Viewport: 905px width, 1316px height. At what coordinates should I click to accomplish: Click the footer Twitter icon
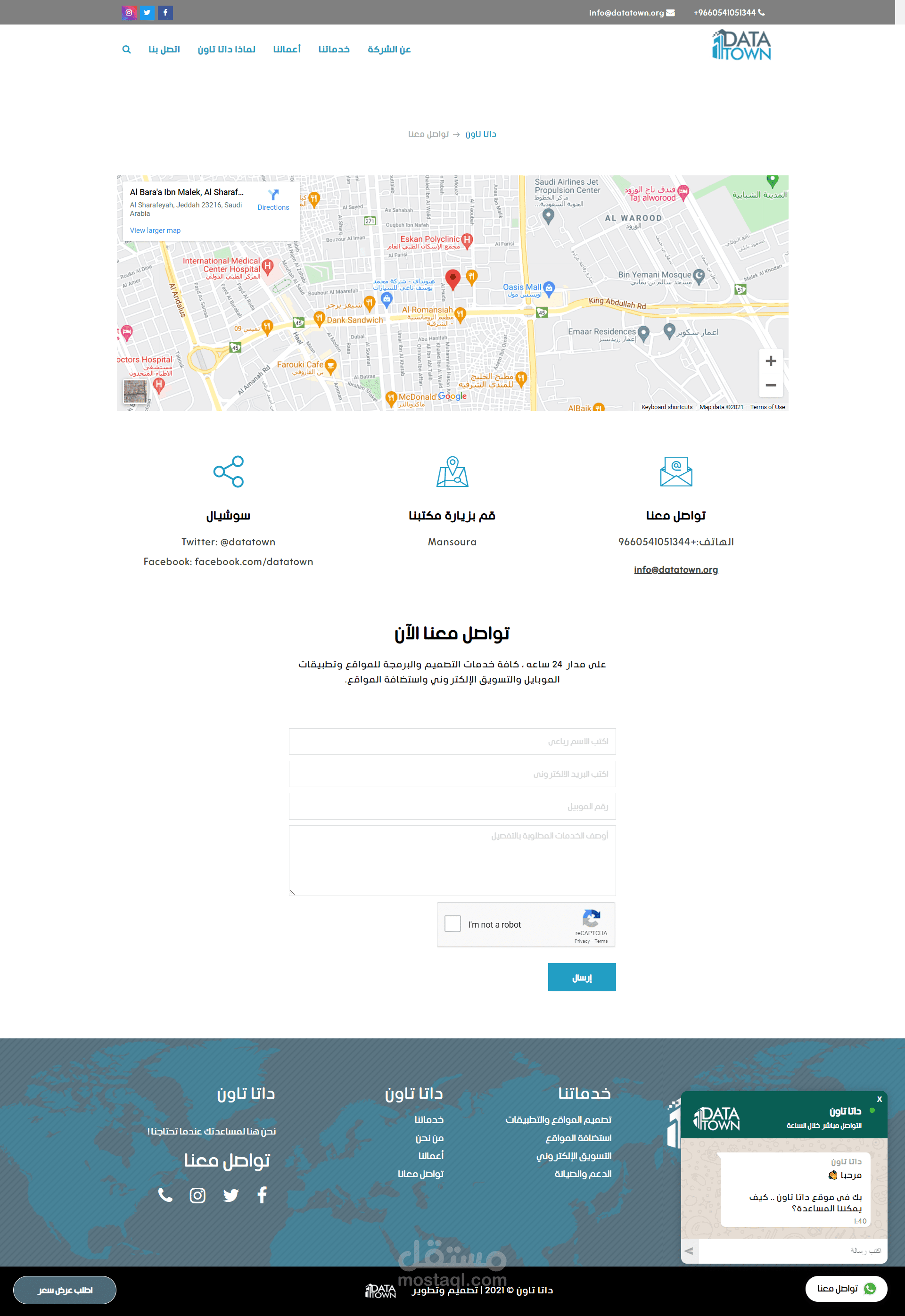pyautogui.click(x=231, y=1195)
